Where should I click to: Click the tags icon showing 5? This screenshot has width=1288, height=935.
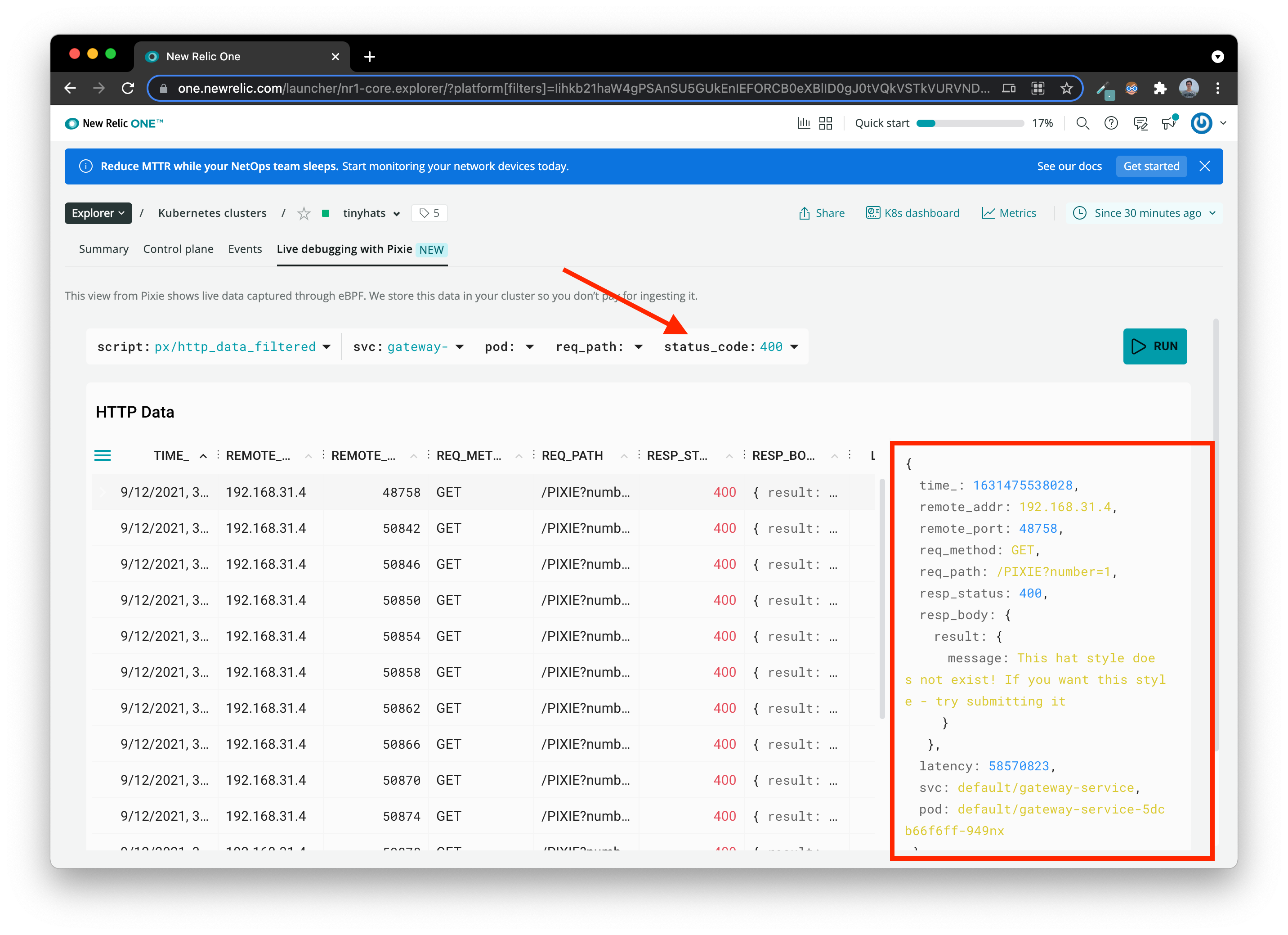tap(429, 213)
